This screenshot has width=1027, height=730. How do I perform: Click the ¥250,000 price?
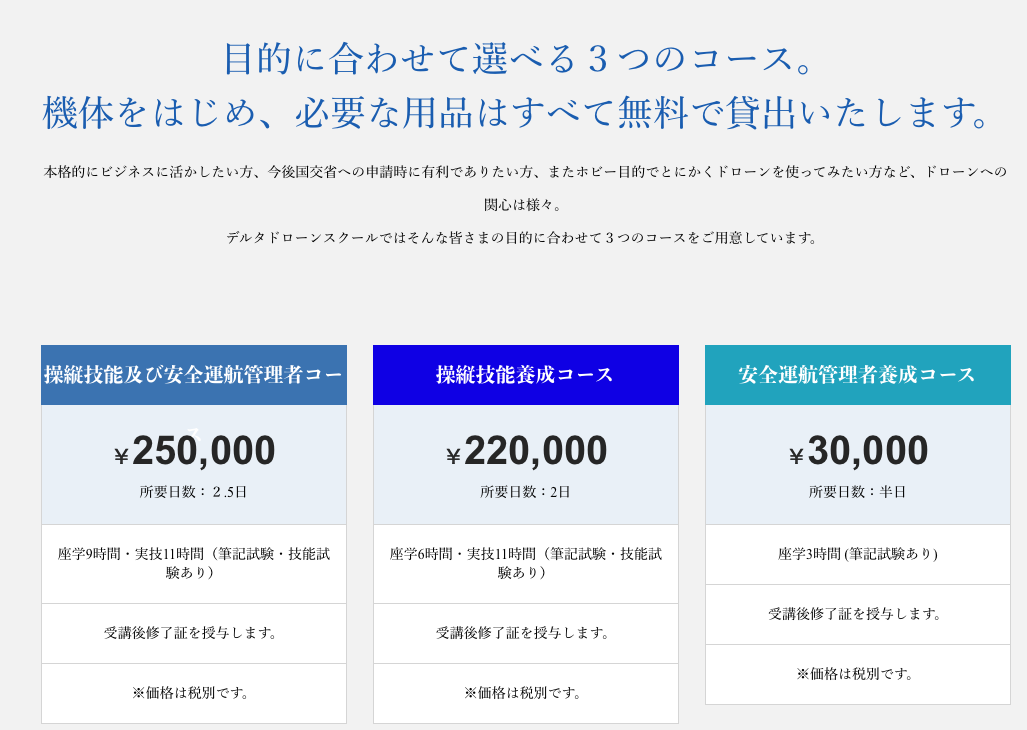click(195, 451)
